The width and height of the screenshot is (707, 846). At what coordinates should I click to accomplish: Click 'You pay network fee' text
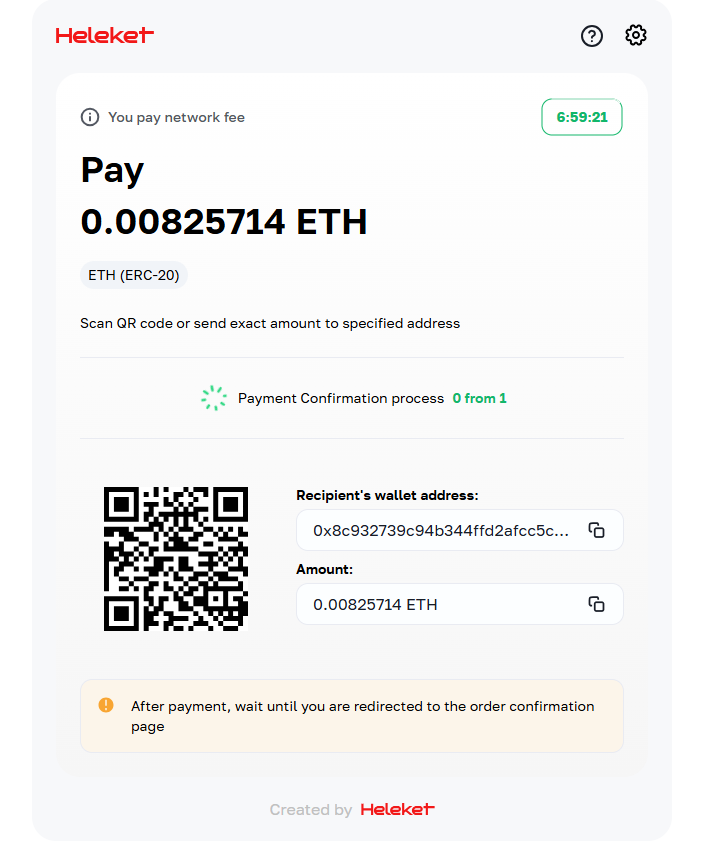(x=176, y=118)
